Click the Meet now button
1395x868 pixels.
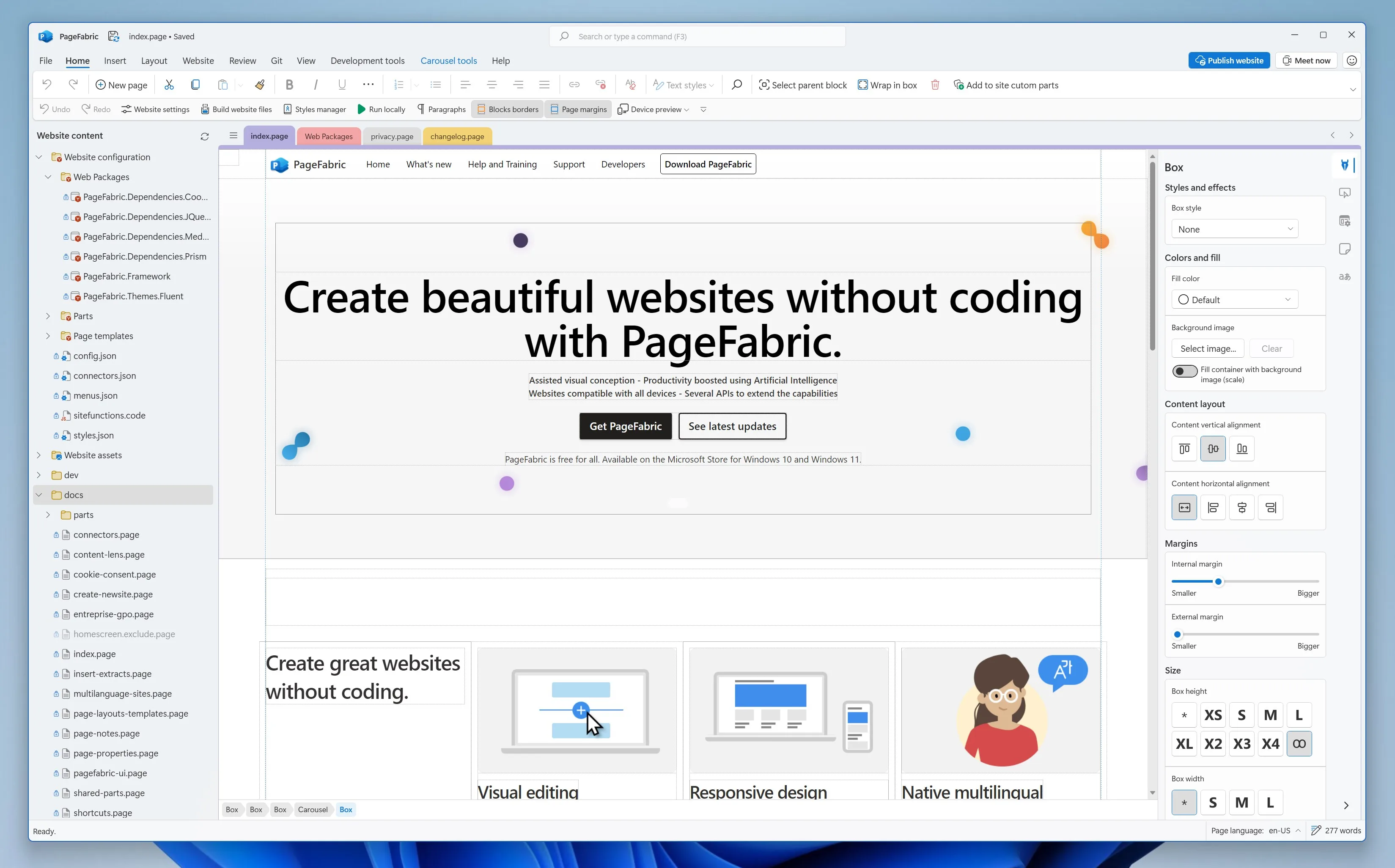coord(1307,60)
